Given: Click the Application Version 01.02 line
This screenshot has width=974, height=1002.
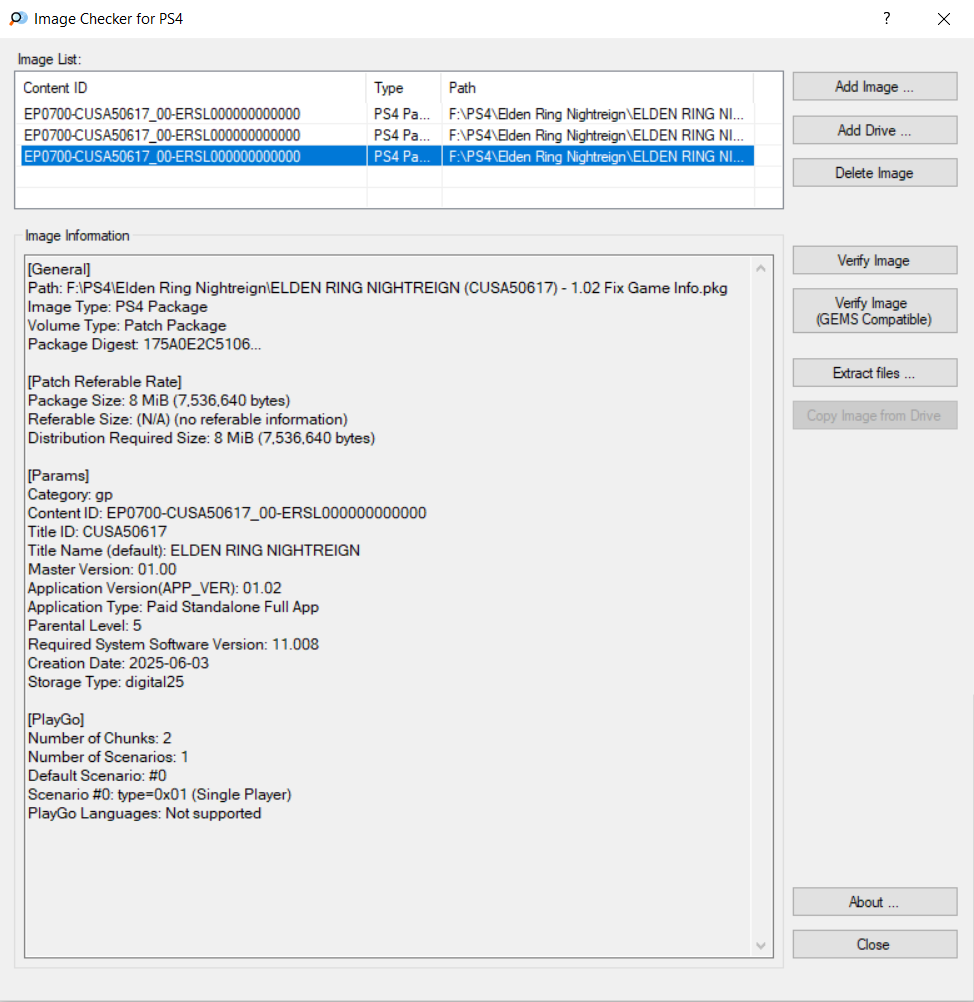Looking at the screenshot, I should [155, 589].
